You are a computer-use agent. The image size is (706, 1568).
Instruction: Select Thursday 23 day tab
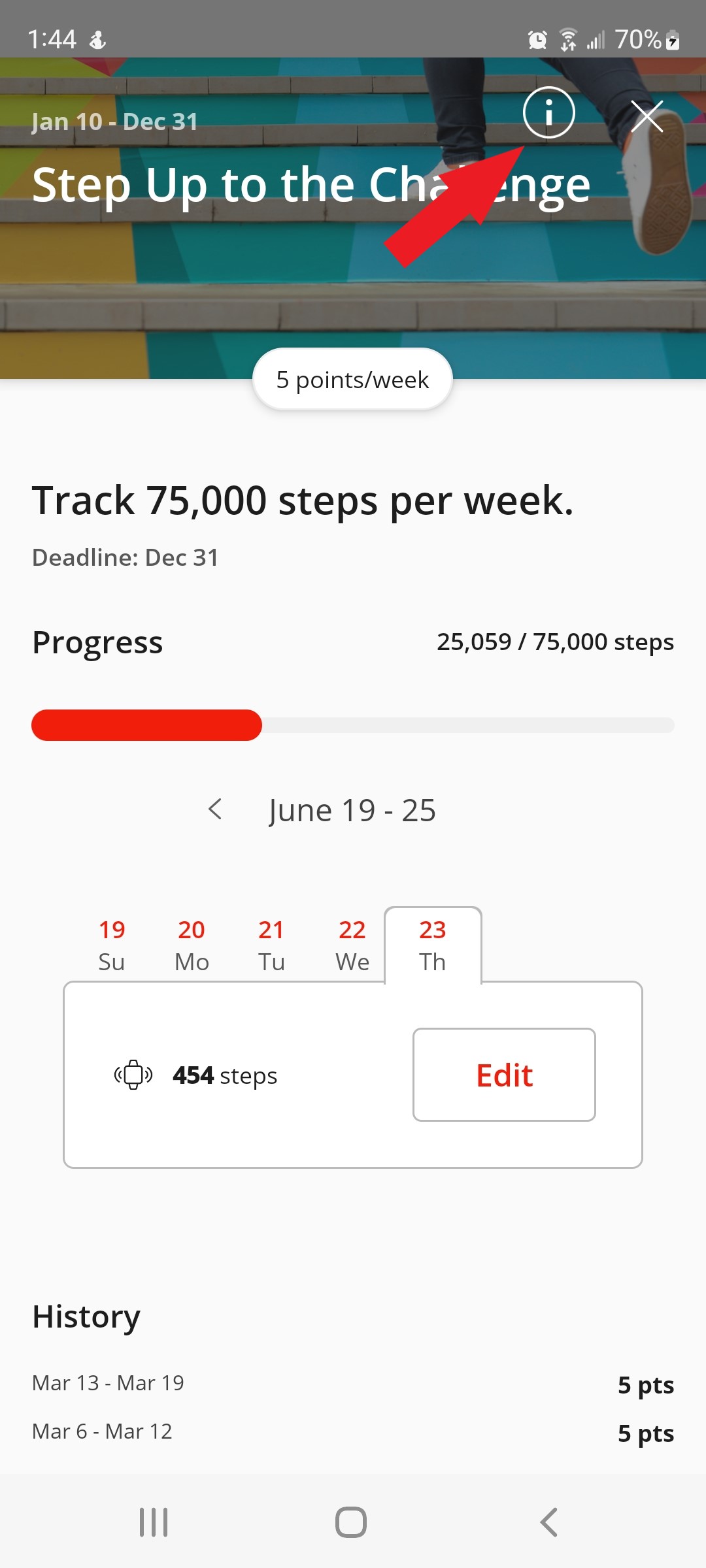click(x=433, y=945)
